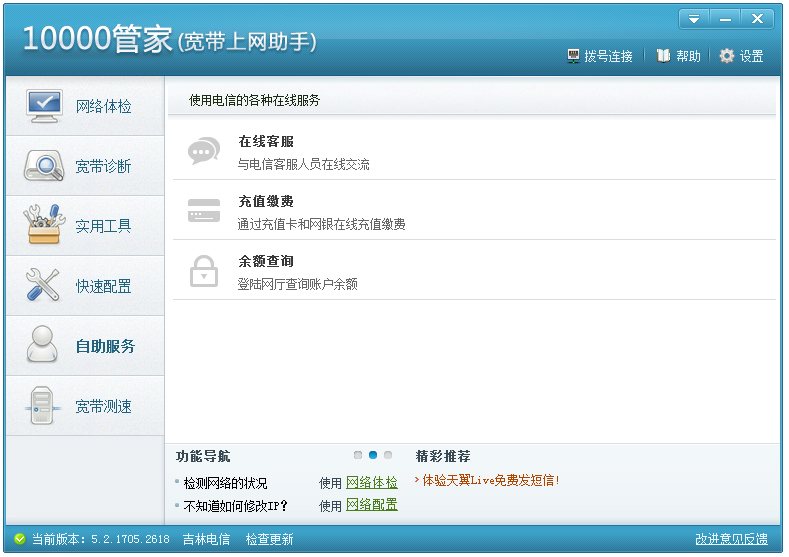Open the 实用工具 toolbox icon
The height and width of the screenshot is (557, 789).
pos(43,226)
